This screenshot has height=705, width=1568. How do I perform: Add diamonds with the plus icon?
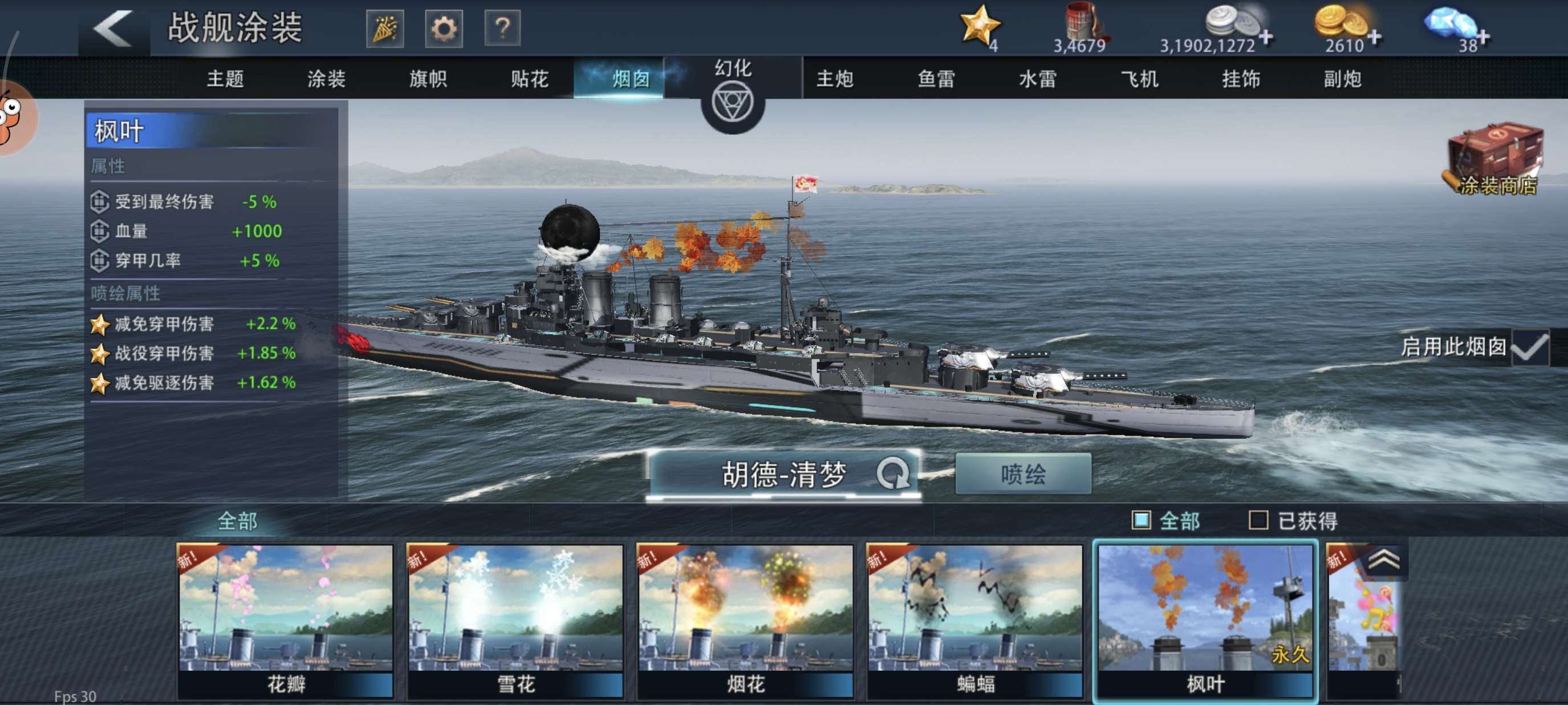tap(1484, 38)
